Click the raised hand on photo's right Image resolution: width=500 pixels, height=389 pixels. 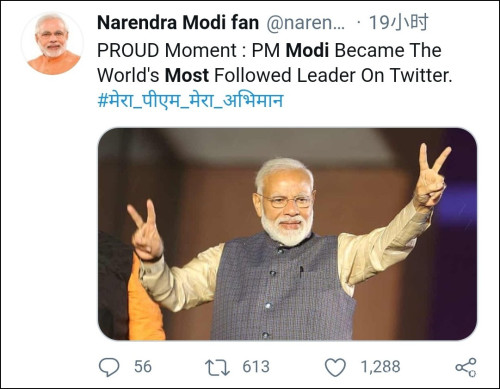(432, 176)
